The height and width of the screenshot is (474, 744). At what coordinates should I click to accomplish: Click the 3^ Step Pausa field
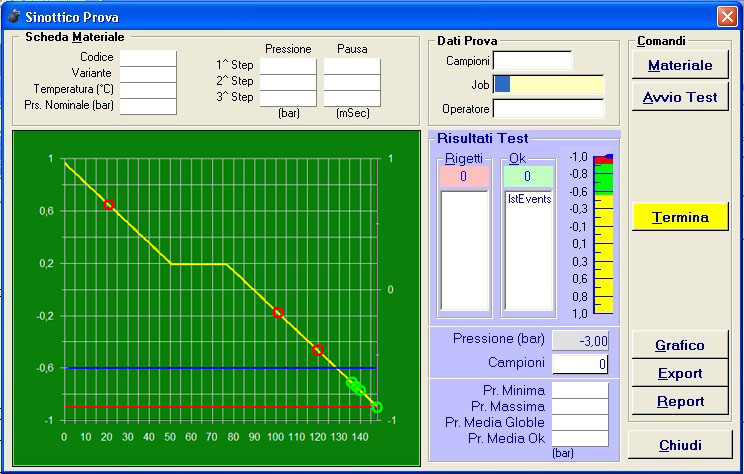[351, 98]
